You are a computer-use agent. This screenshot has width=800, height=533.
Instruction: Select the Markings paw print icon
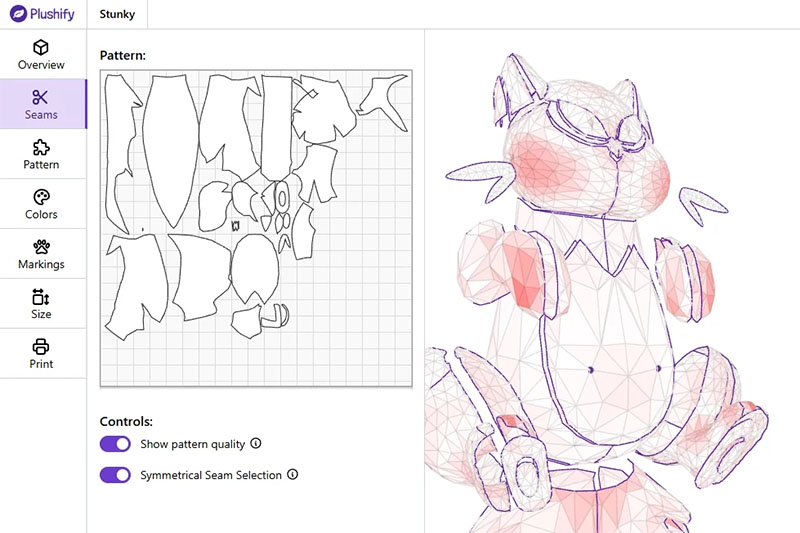tap(41, 247)
